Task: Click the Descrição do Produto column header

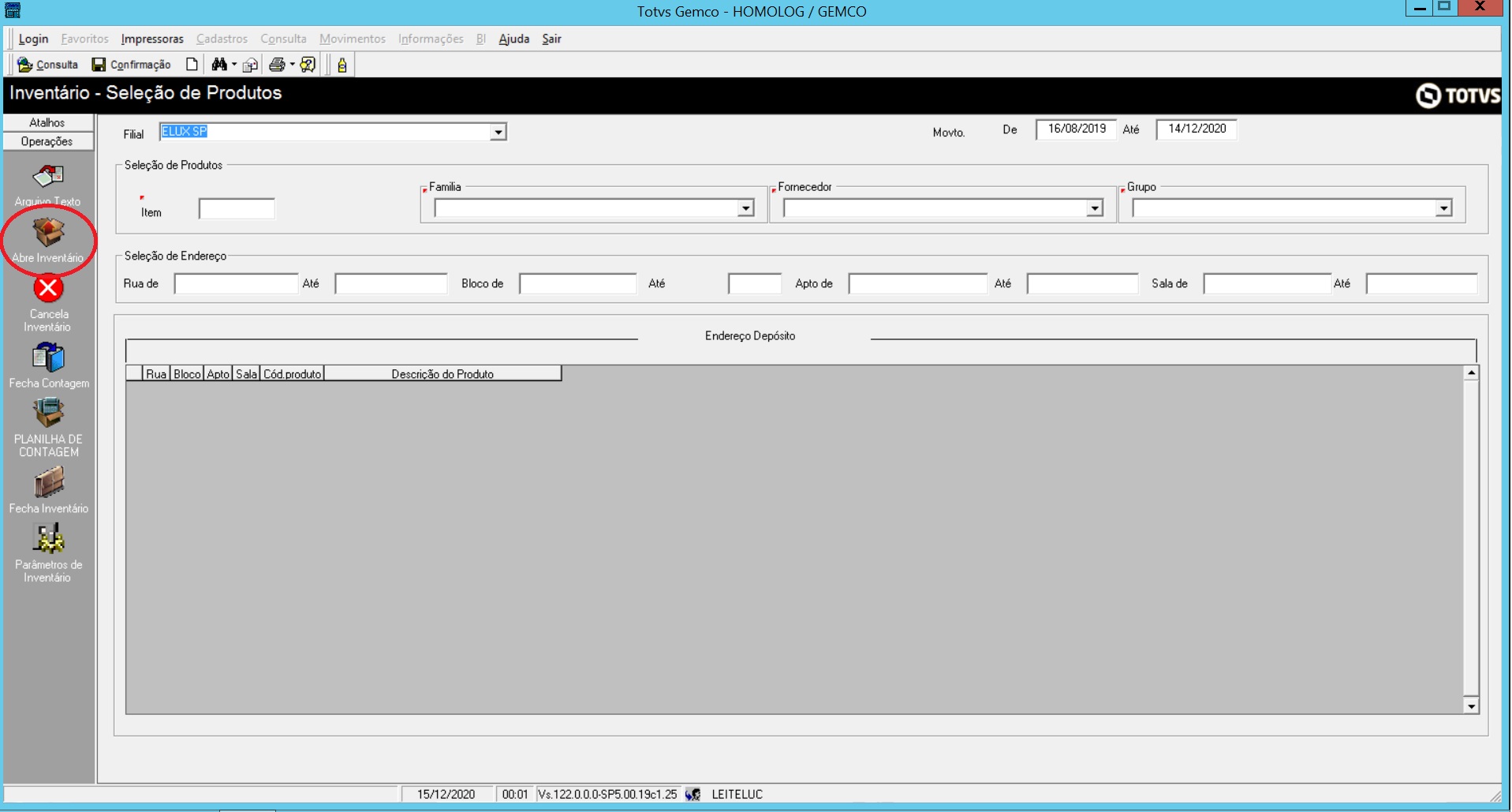Action: 442,373
